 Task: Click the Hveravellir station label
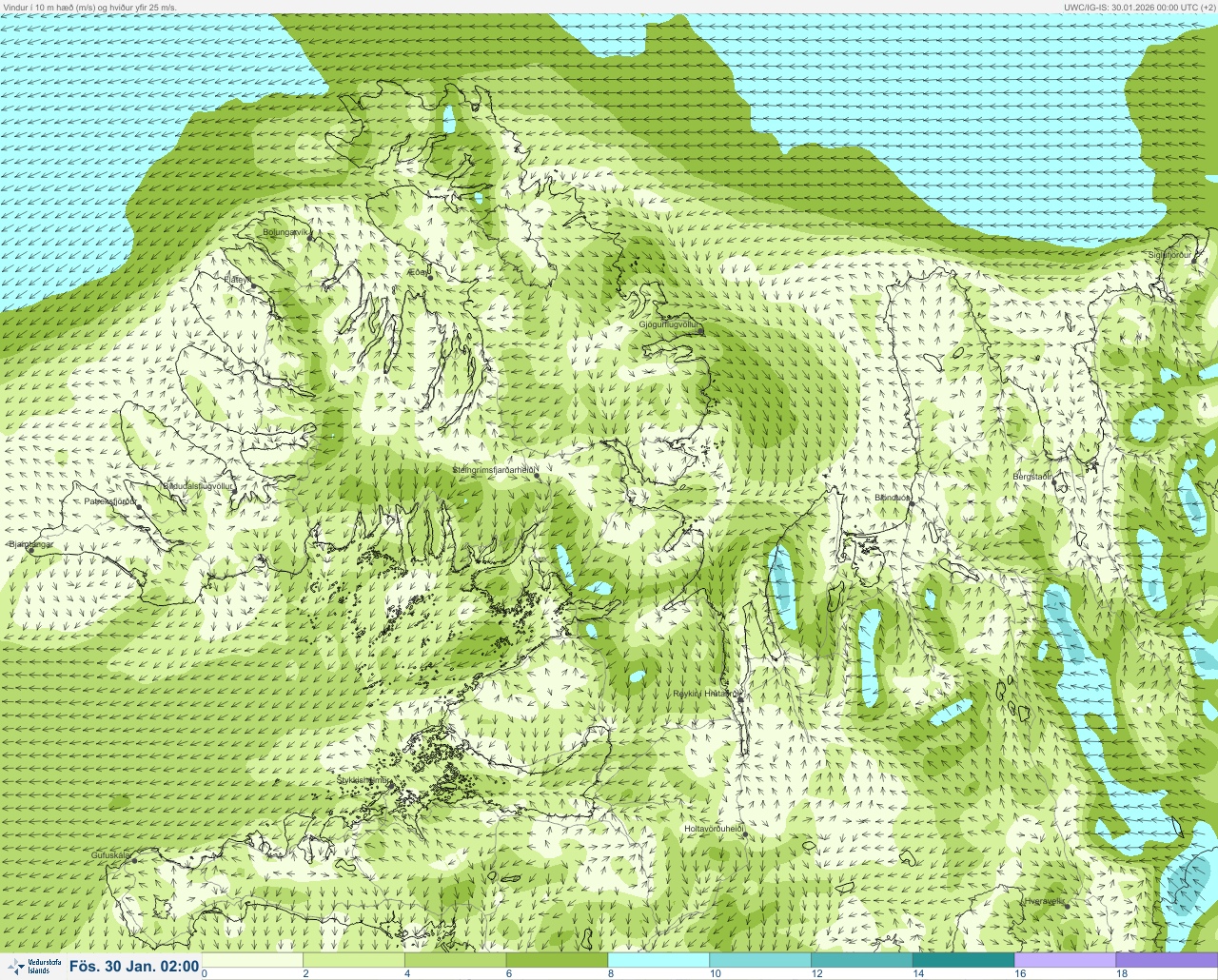point(1044,901)
